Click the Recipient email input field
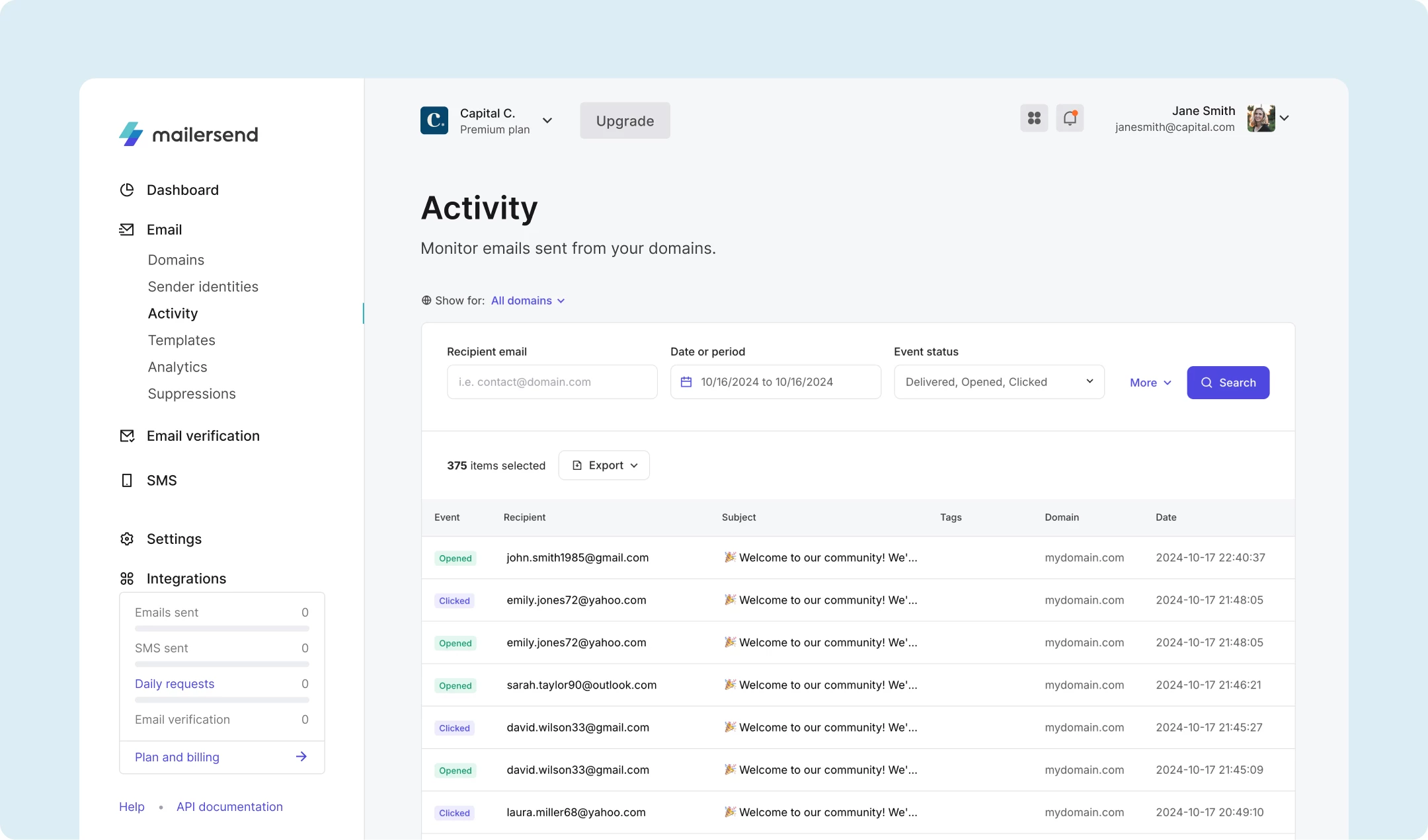Image resolution: width=1428 pixels, height=840 pixels. click(x=551, y=381)
